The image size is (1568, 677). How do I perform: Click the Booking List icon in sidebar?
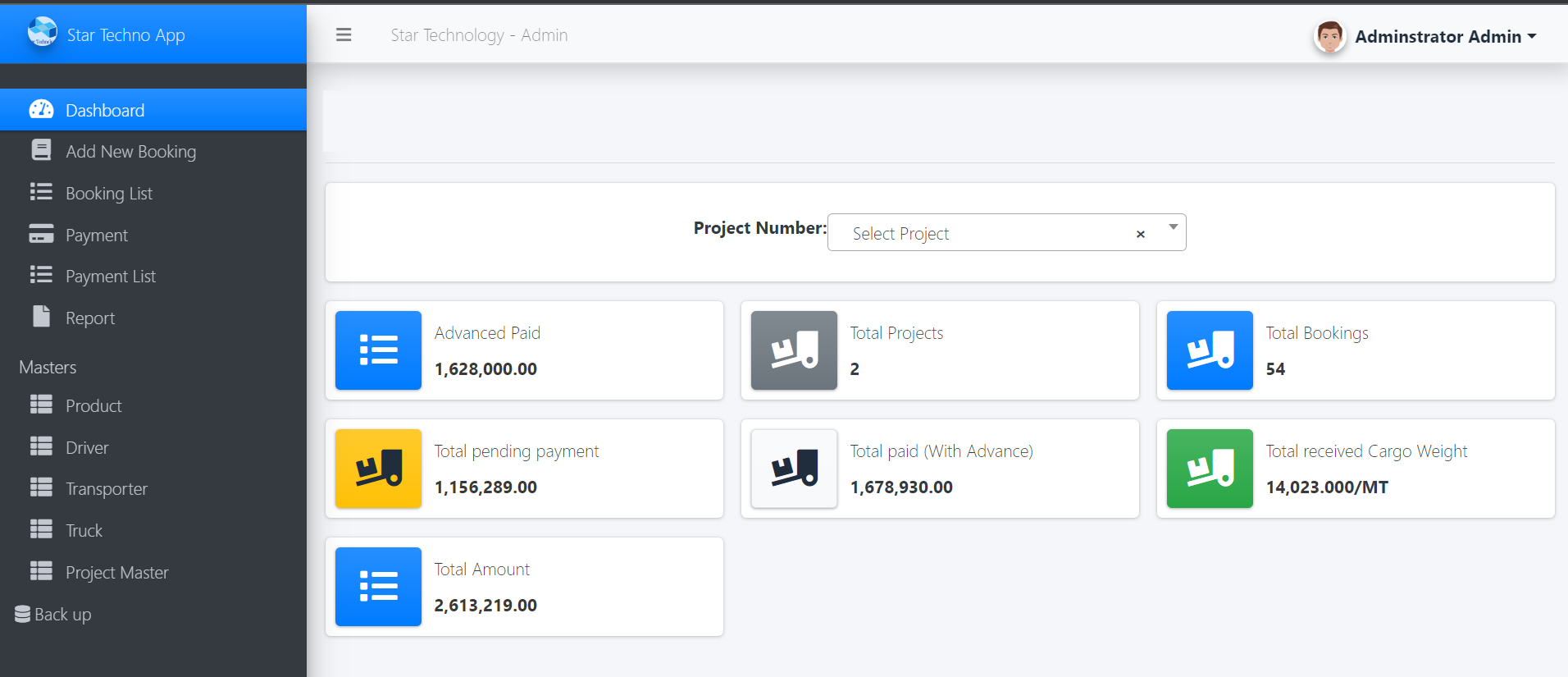[x=41, y=192]
